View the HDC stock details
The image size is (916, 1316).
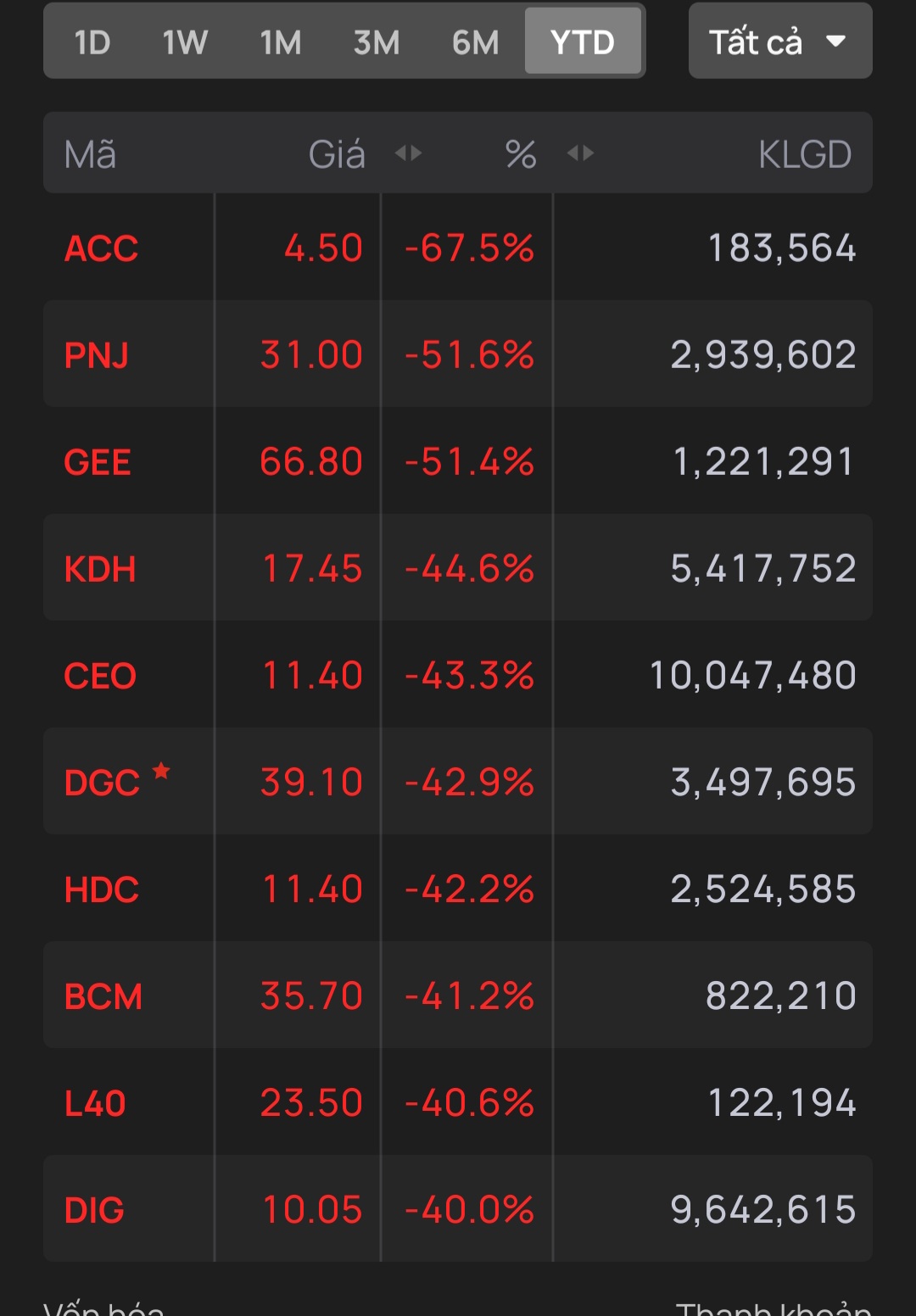tap(458, 889)
